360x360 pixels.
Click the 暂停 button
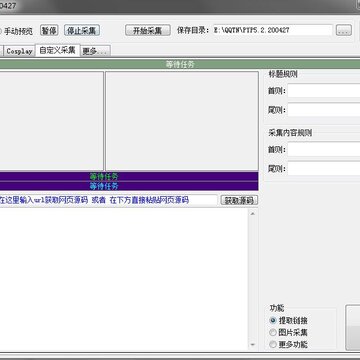point(49,30)
